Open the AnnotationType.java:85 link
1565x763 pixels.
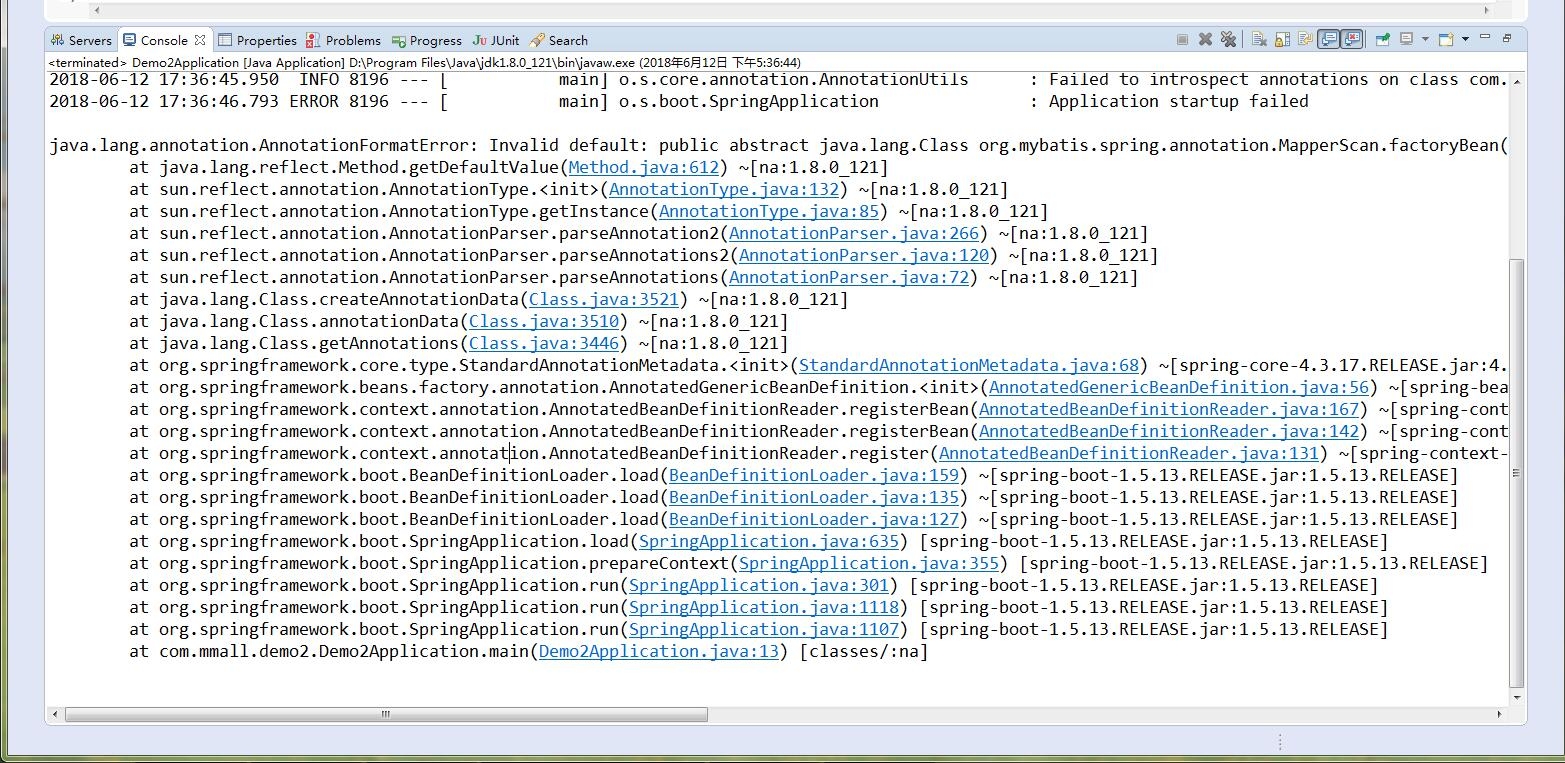(x=769, y=211)
